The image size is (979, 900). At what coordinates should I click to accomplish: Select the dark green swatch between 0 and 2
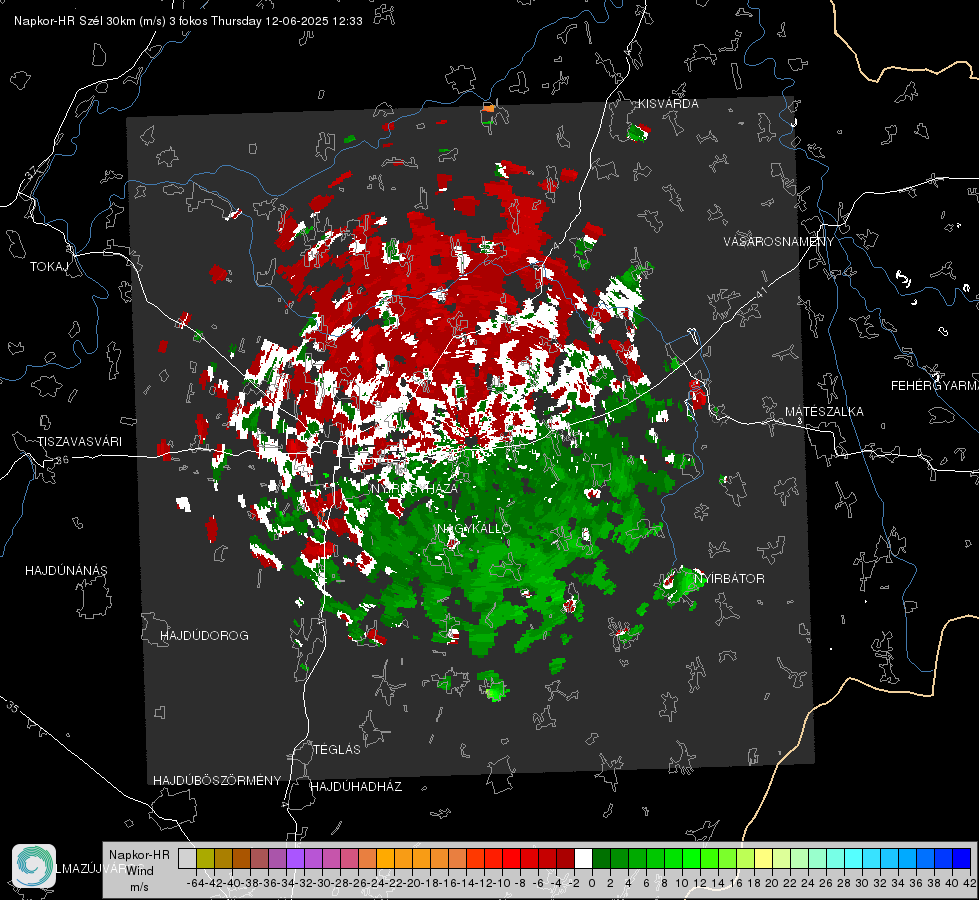point(601,858)
